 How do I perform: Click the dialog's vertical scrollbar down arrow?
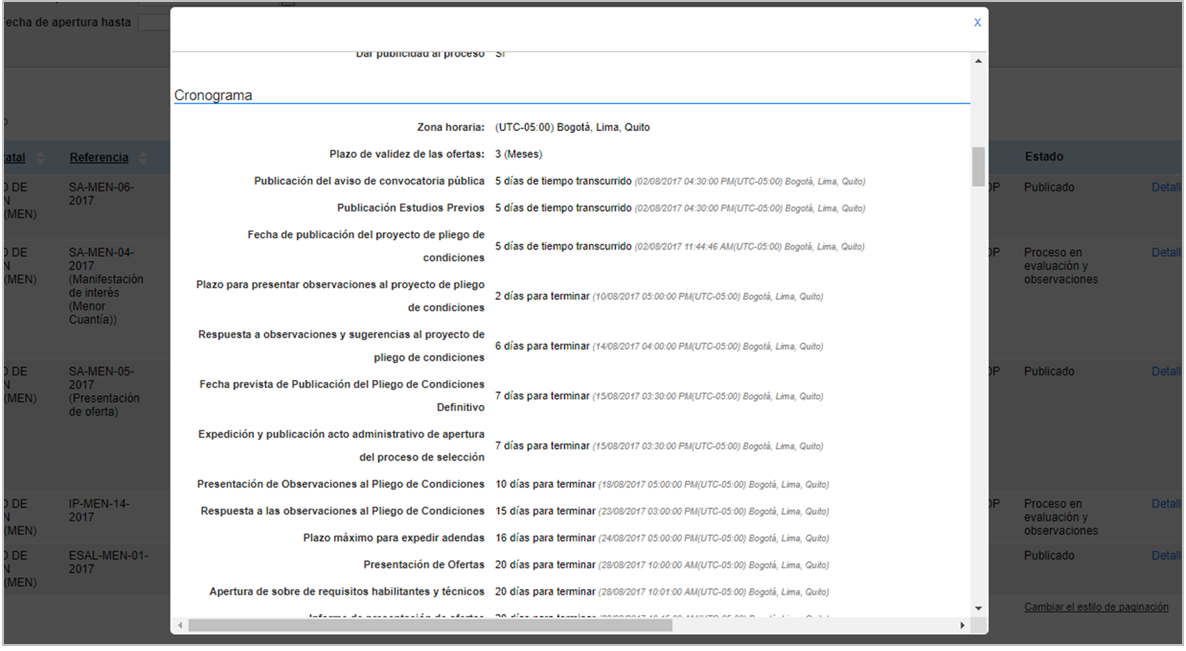click(x=978, y=608)
